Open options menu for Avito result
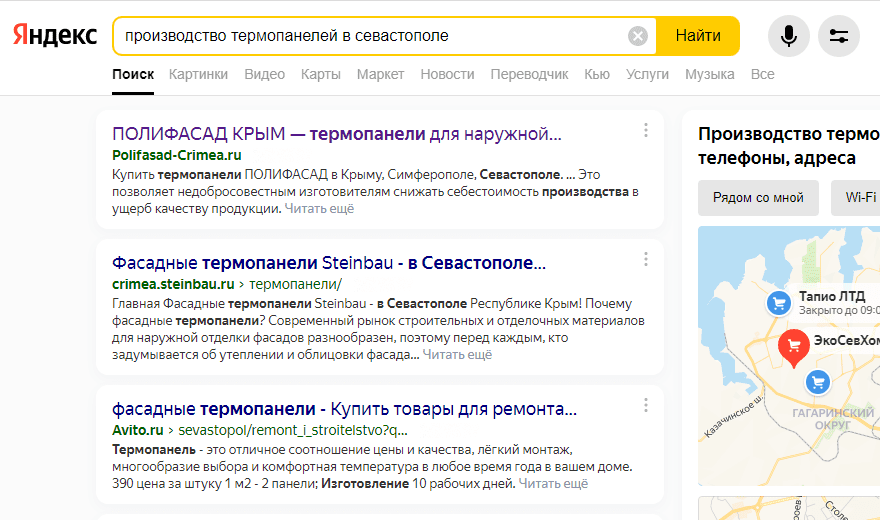The width and height of the screenshot is (880, 520). 646,406
